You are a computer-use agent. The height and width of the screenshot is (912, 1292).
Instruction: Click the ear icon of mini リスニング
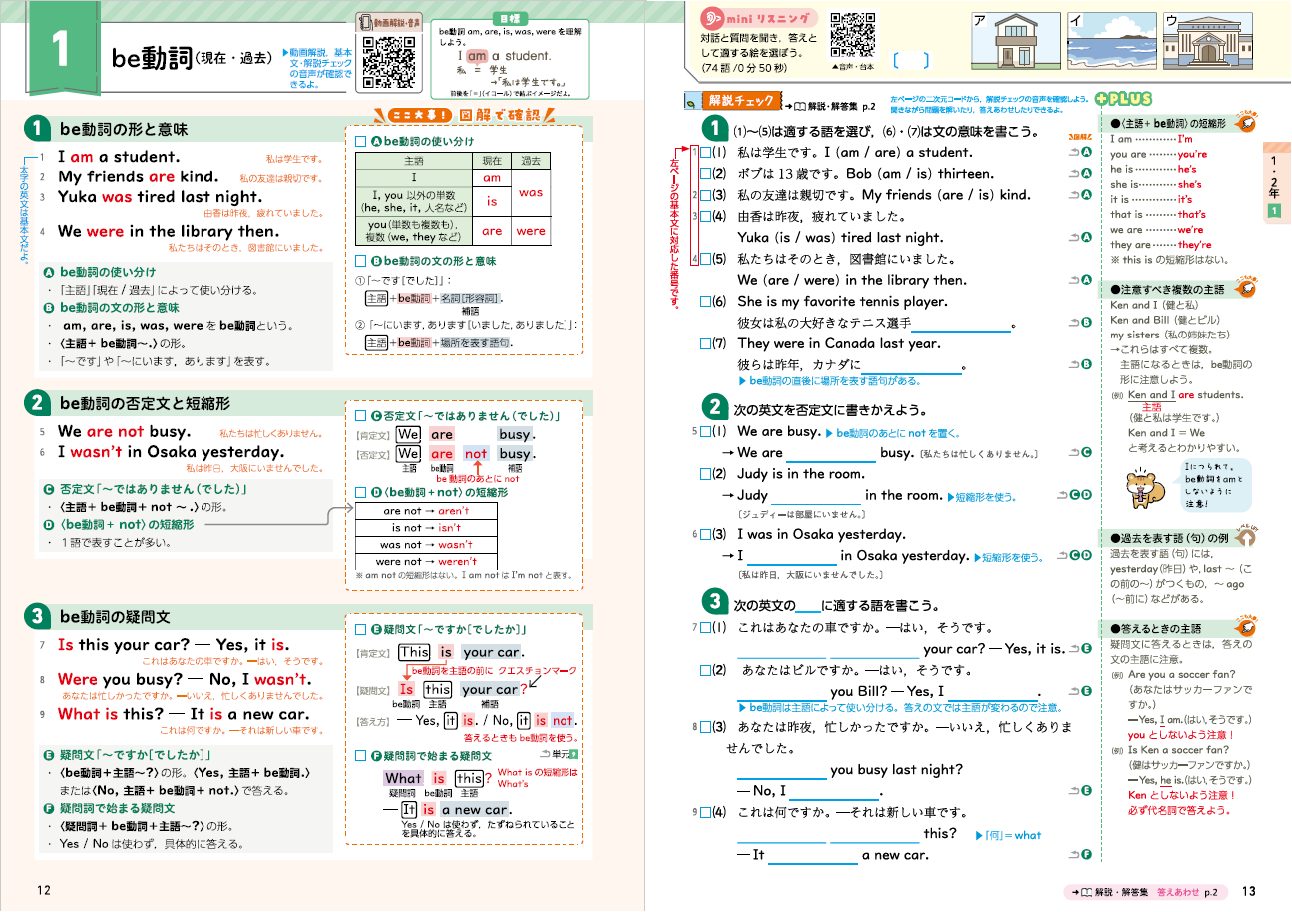coord(711,18)
